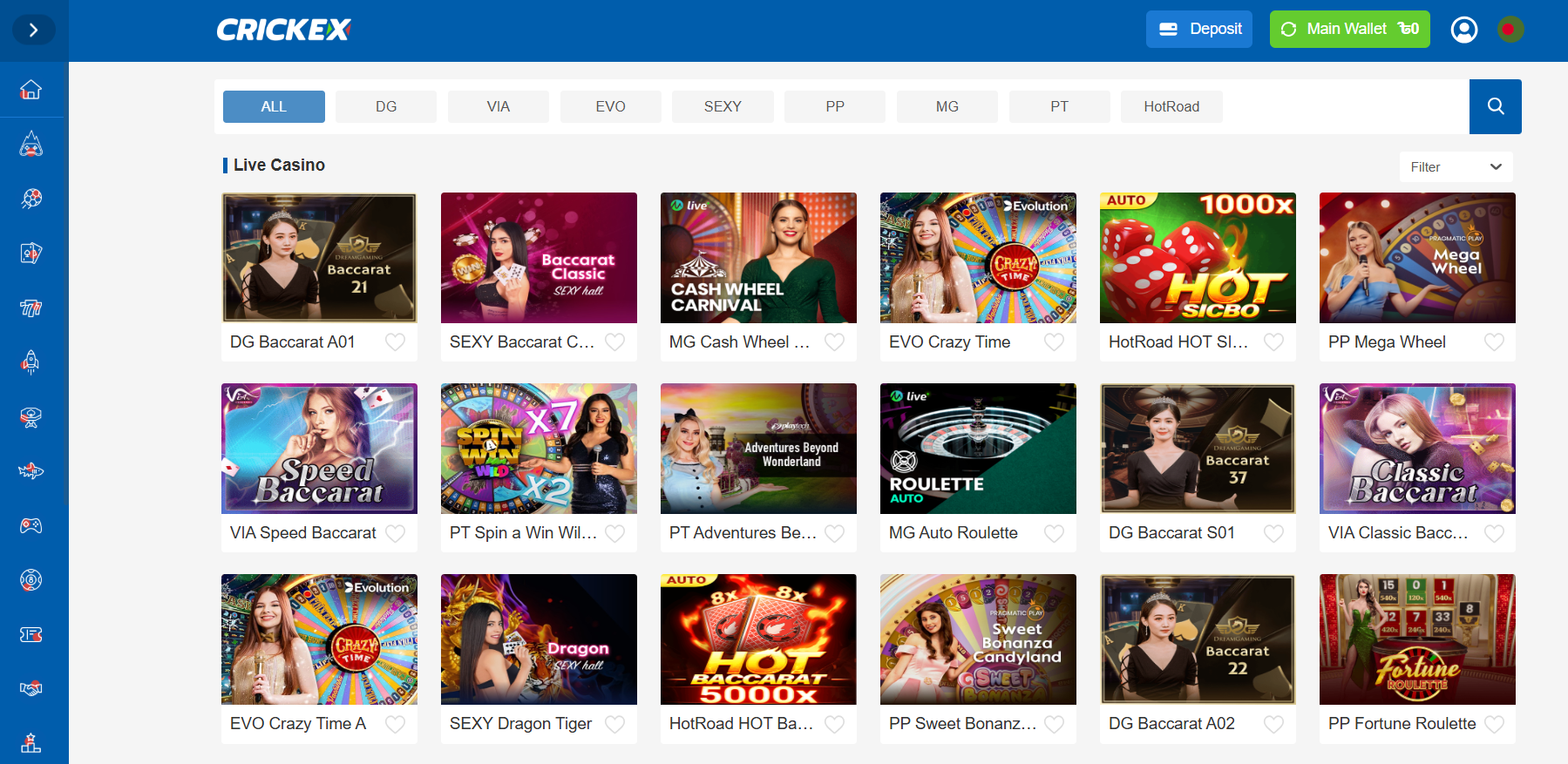The height and width of the screenshot is (764, 1568).
Task: Open the playing cards sidebar icon
Action: (31, 254)
